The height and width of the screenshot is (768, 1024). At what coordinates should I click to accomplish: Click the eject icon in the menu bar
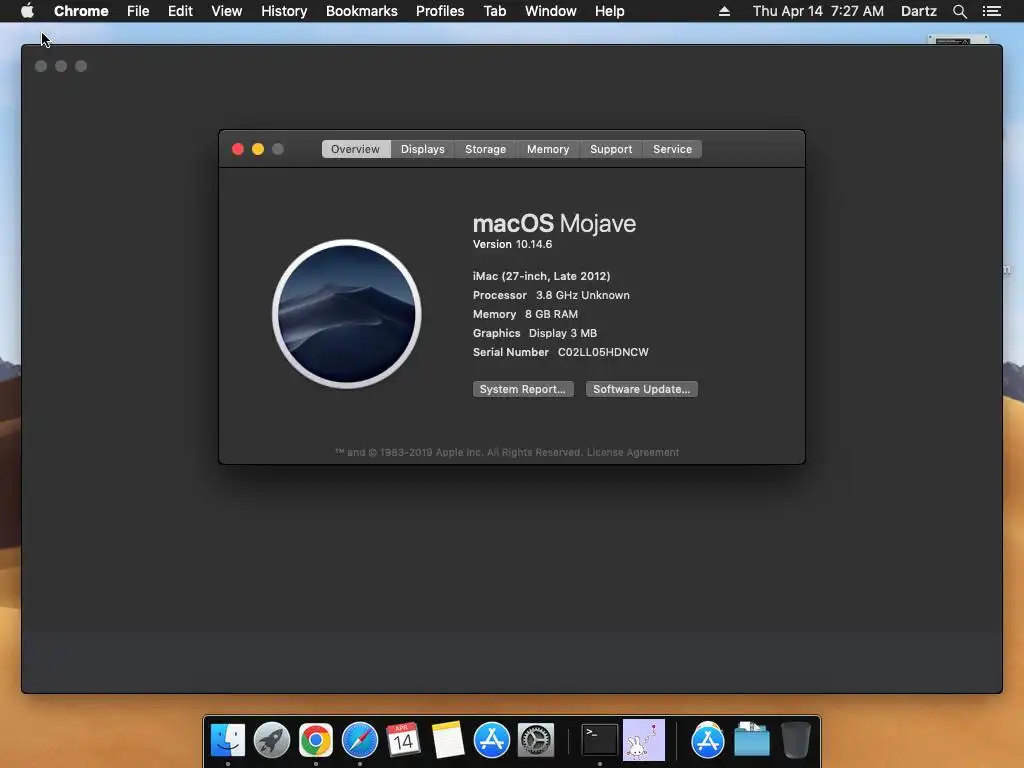[x=724, y=11]
